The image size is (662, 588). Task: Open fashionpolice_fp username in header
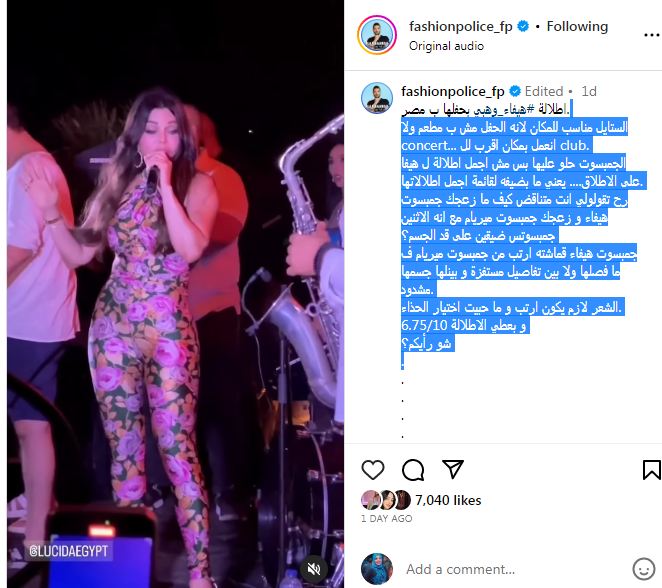pos(461,27)
